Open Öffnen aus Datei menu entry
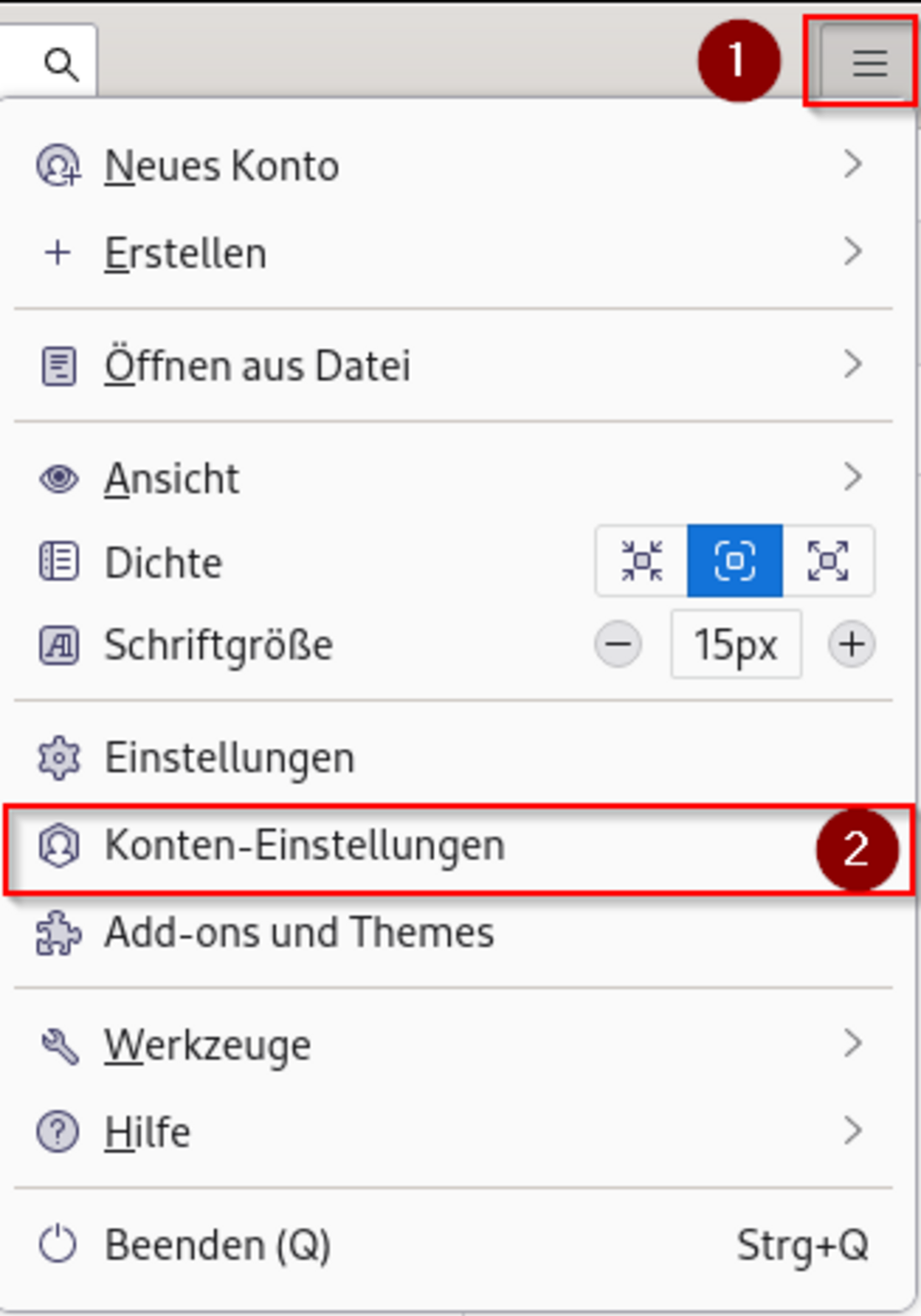Viewport: 921px width, 1316px height. click(x=258, y=366)
